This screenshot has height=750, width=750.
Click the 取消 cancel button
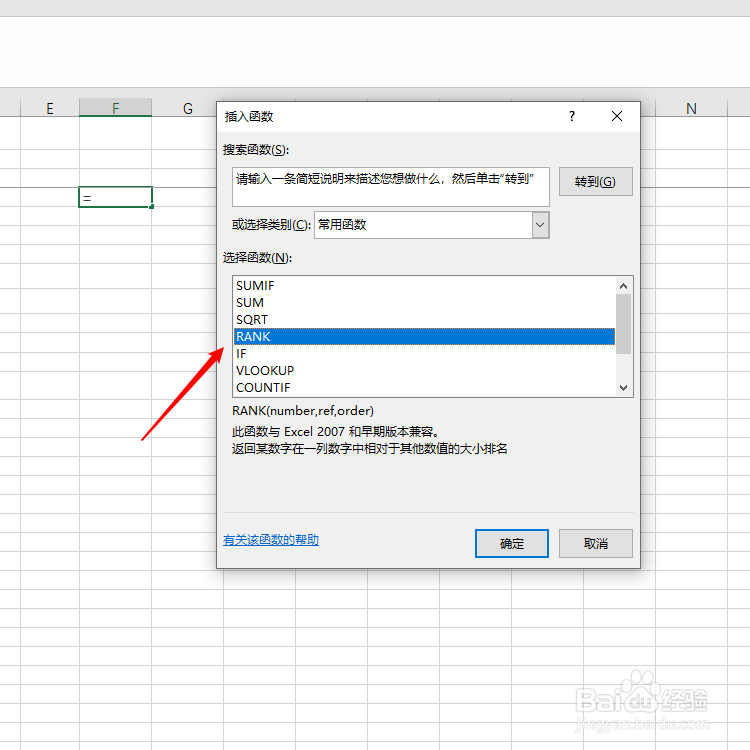[596, 543]
